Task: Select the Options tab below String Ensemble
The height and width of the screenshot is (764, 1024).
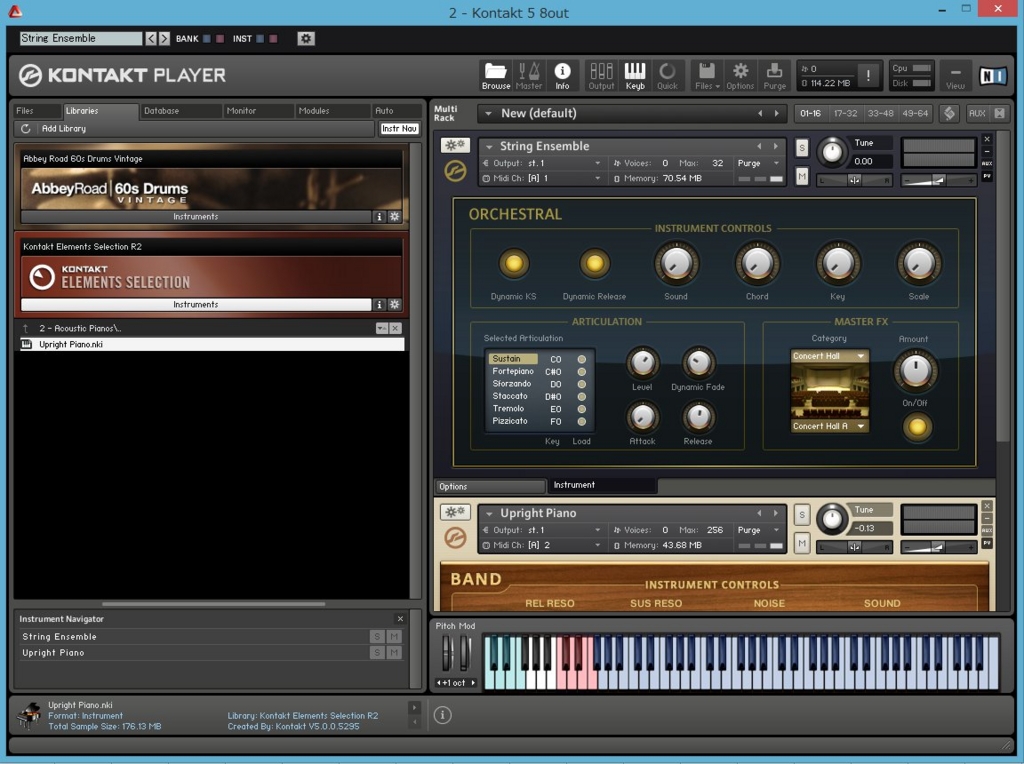Action: [490, 486]
